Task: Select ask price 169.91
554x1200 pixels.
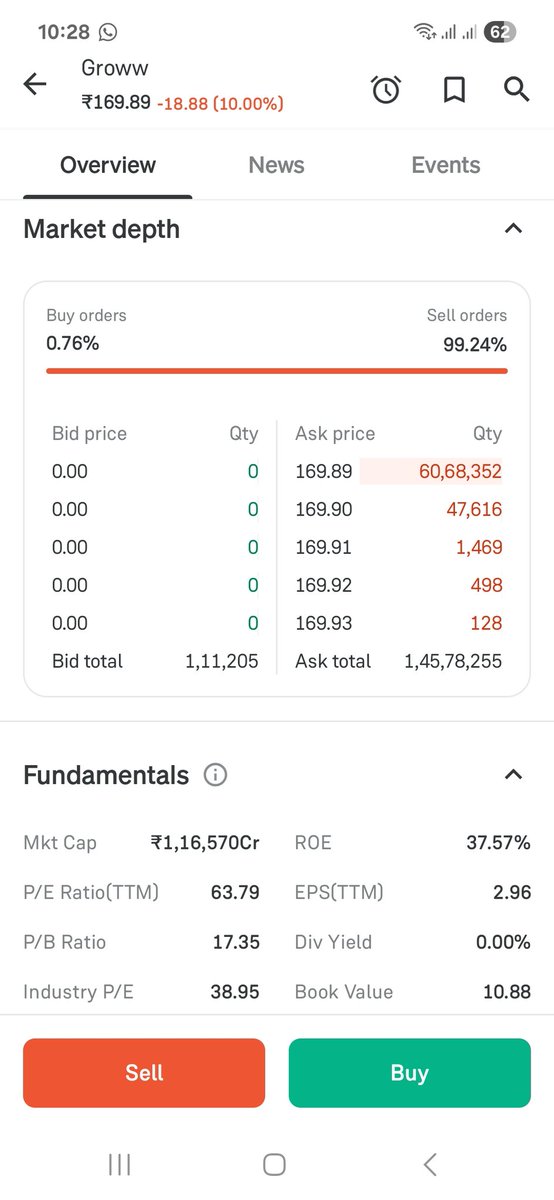Action: click(323, 547)
